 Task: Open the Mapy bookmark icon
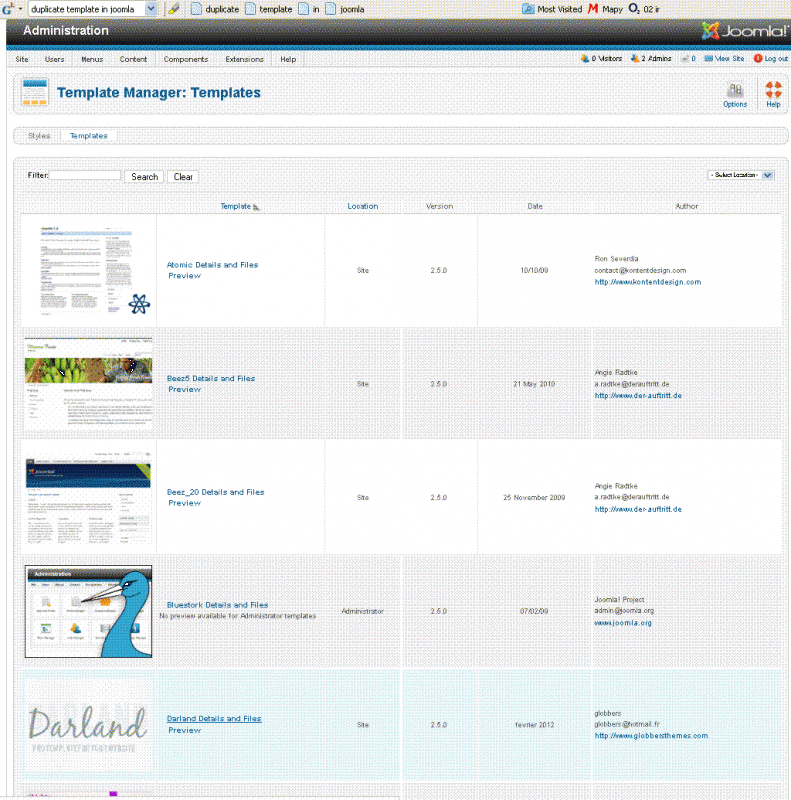[x=593, y=9]
